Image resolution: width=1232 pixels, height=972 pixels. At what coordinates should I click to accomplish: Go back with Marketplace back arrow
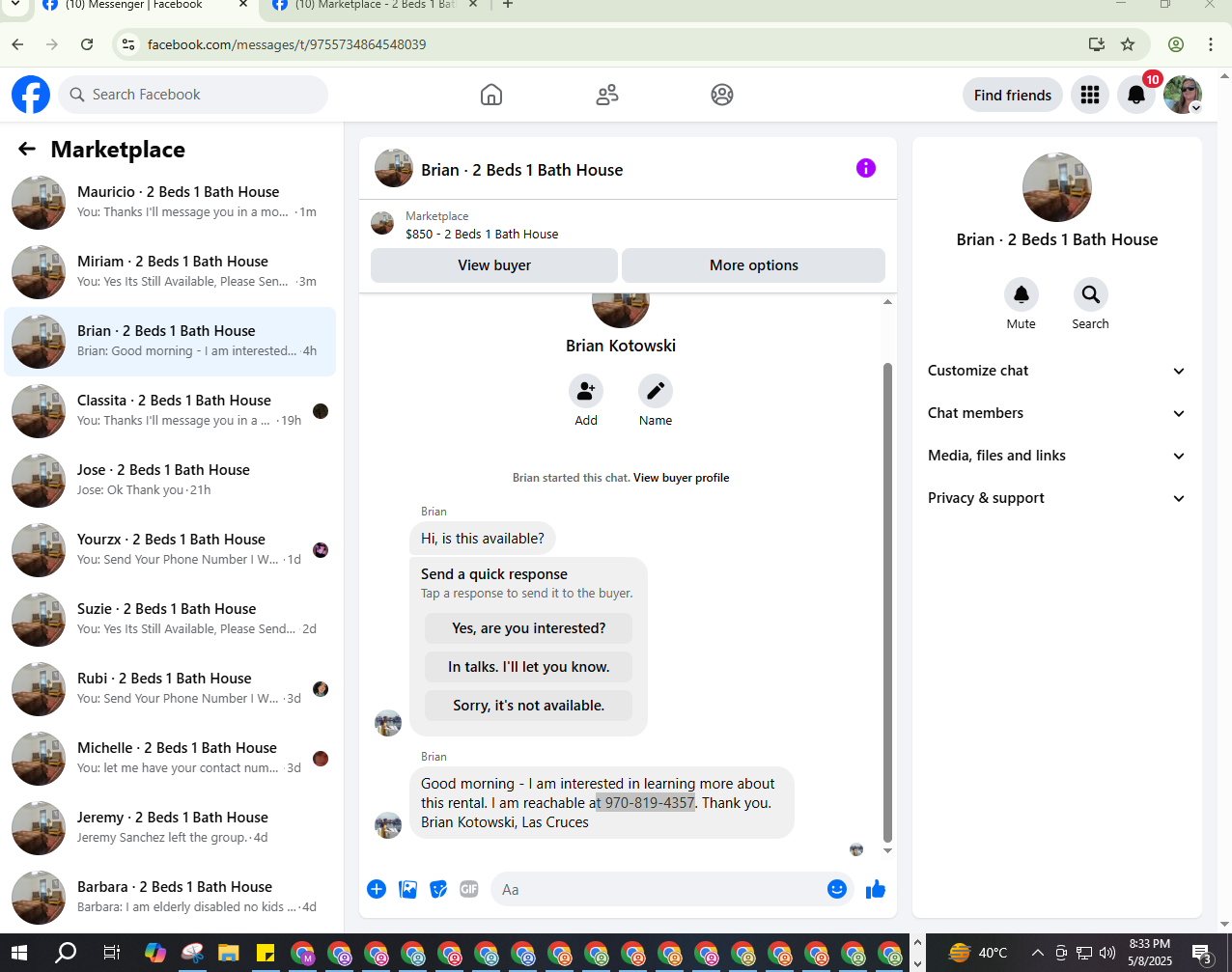coord(27,149)
